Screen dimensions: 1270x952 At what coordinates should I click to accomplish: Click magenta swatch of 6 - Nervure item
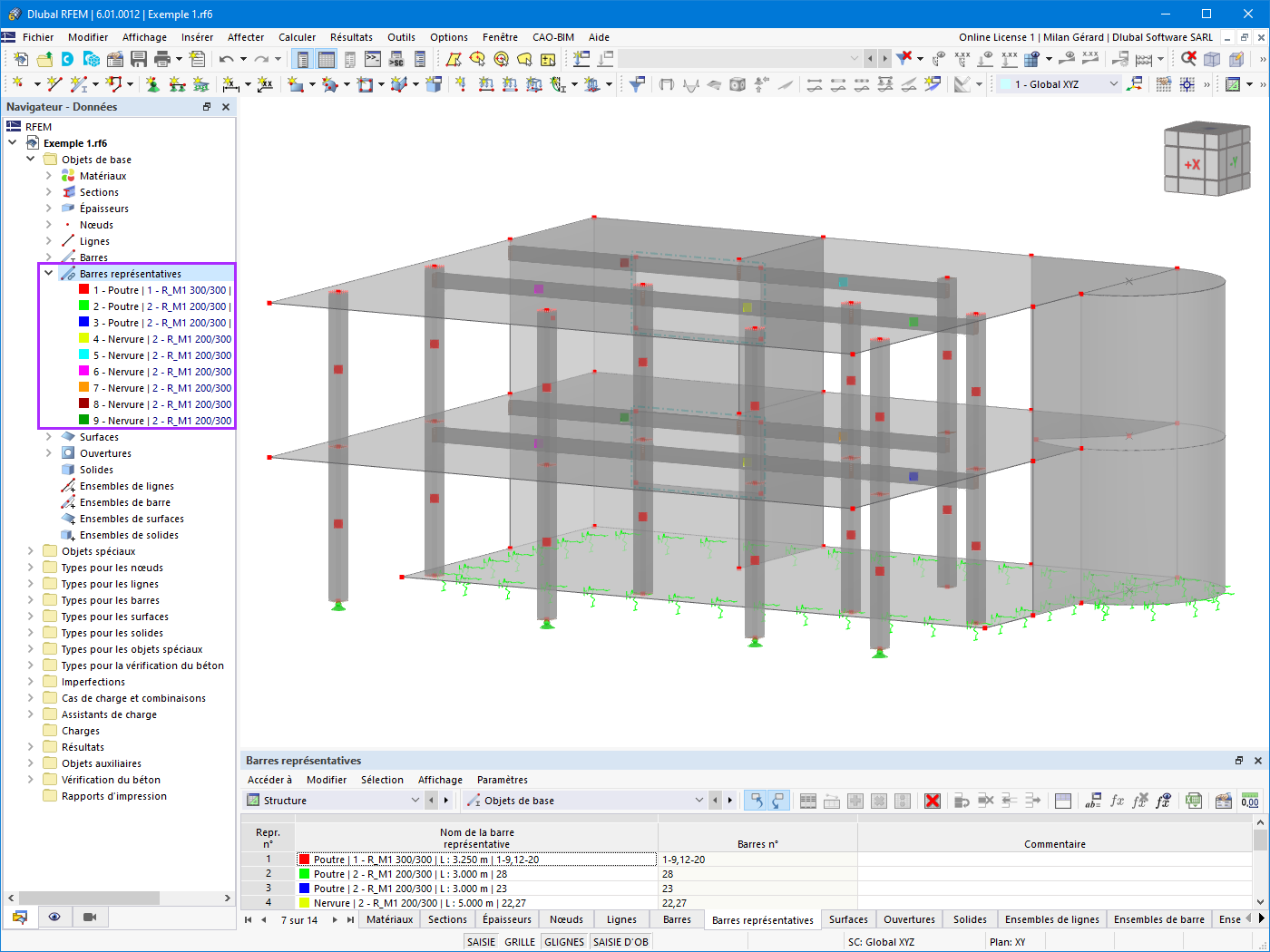(84, 372)
